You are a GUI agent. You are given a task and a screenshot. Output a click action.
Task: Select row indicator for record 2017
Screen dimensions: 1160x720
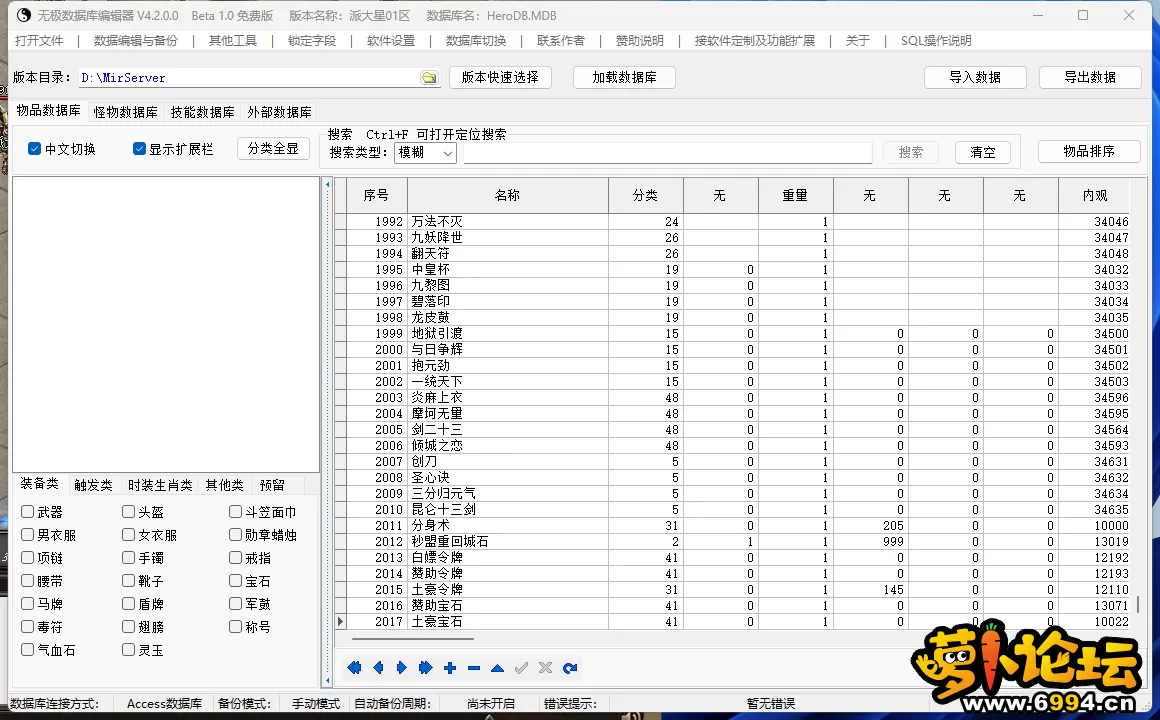coord(340,622)
